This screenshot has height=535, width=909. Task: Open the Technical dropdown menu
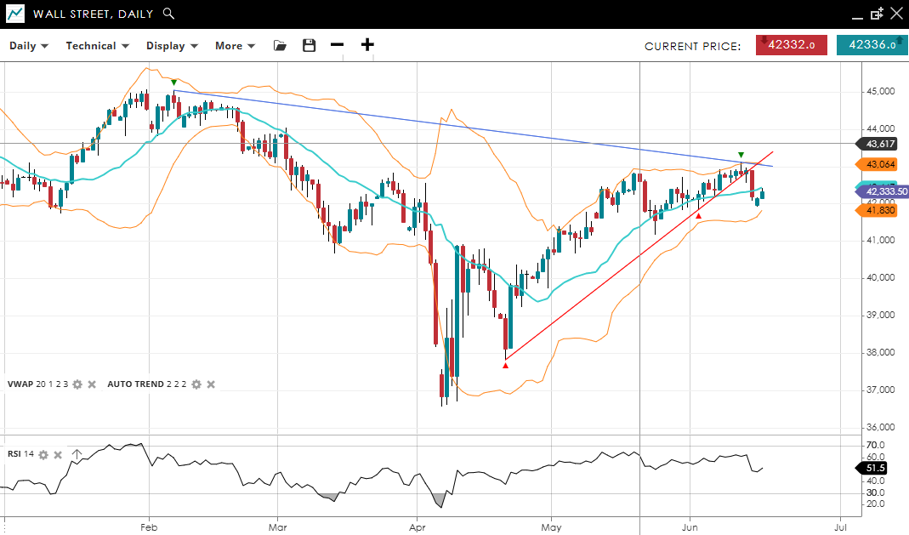click(x=97, y=46)
